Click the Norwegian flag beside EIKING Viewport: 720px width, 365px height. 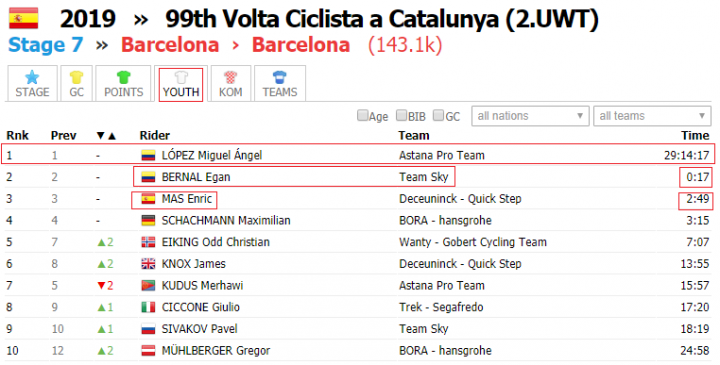148,242
